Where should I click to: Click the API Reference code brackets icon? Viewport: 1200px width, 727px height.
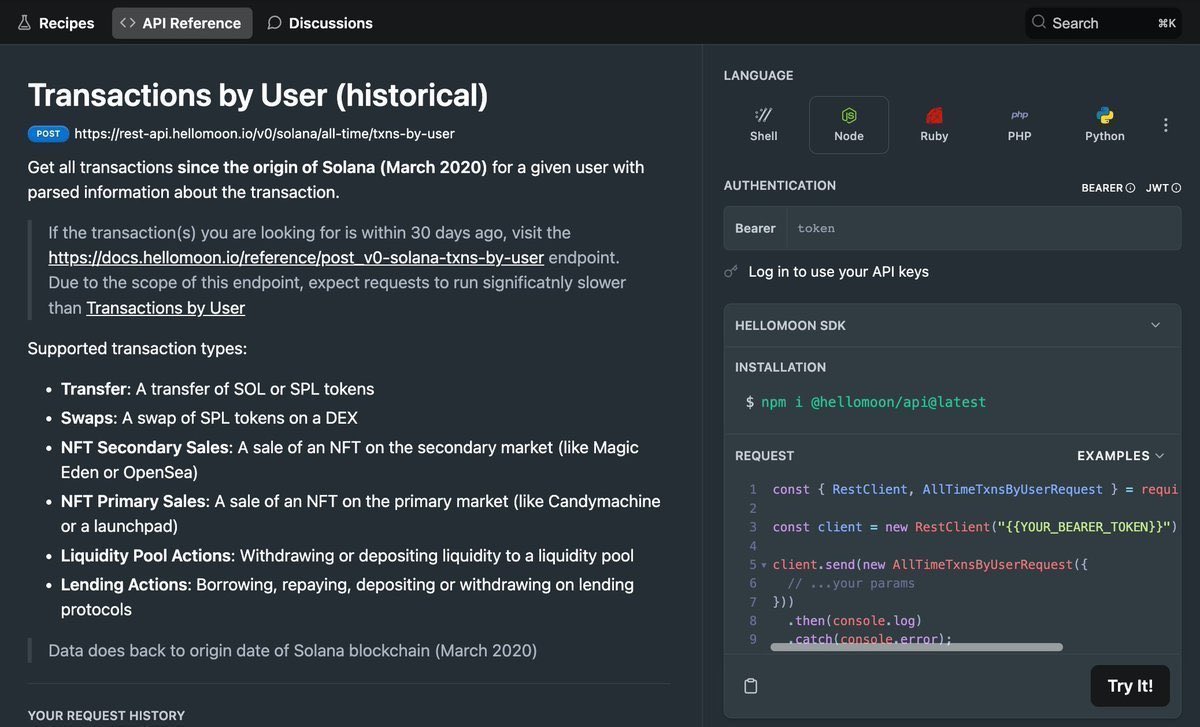tap(127, 23)
